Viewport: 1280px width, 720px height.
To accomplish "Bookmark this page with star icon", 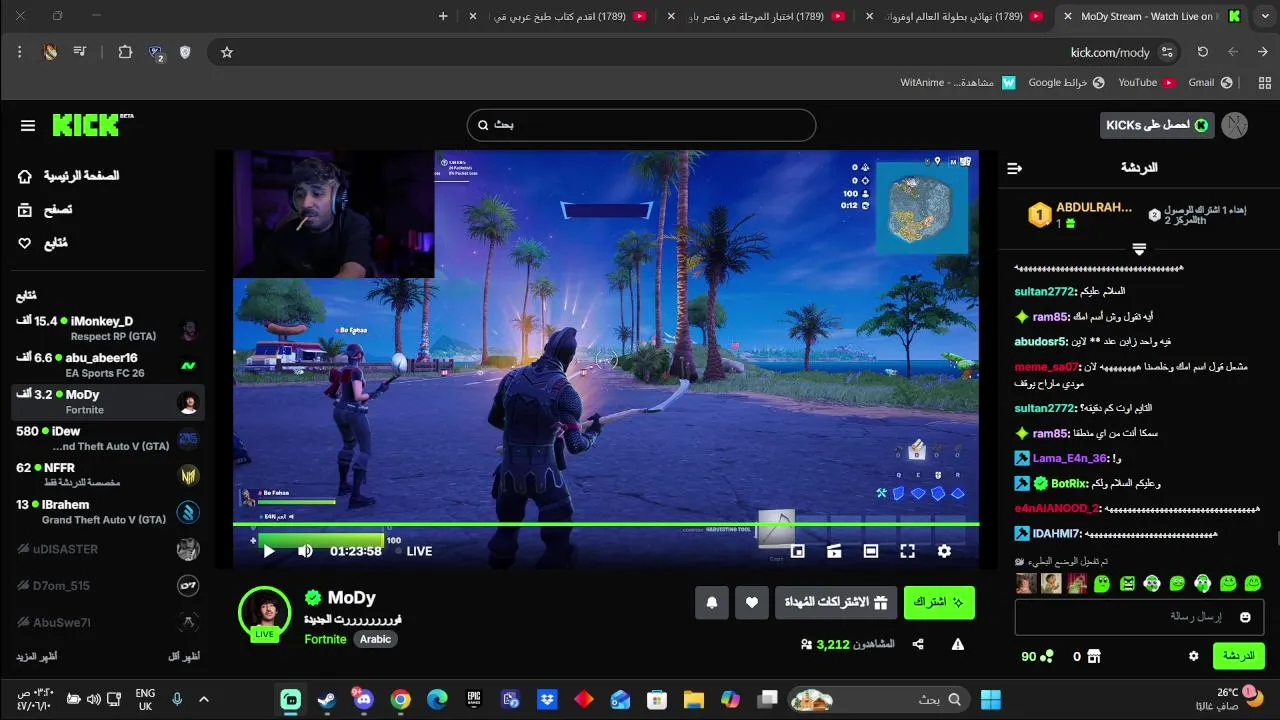I will (x=227, y=52).
